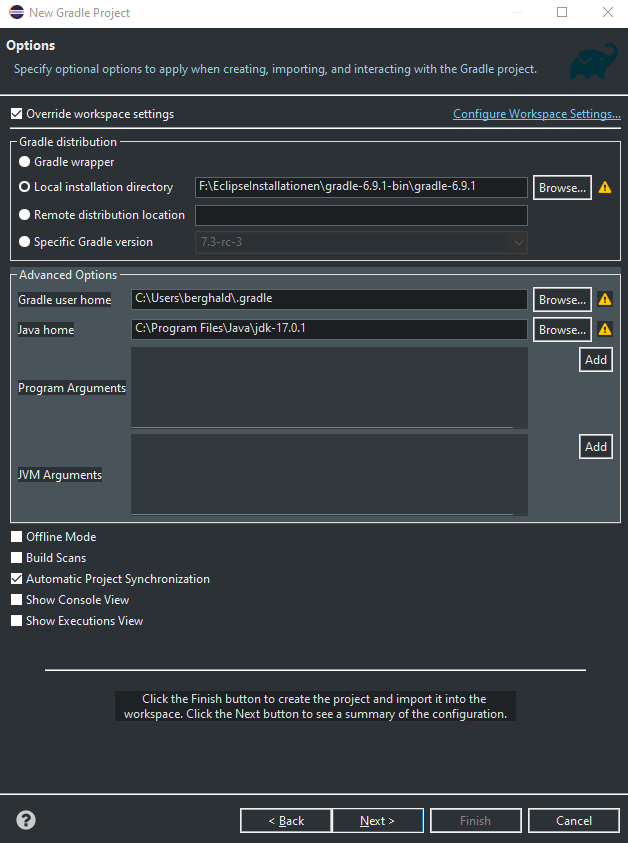Viewport: 628px width, 843px height.
Task: Click the Gradle distribution group label
Action: click(68, 141)
